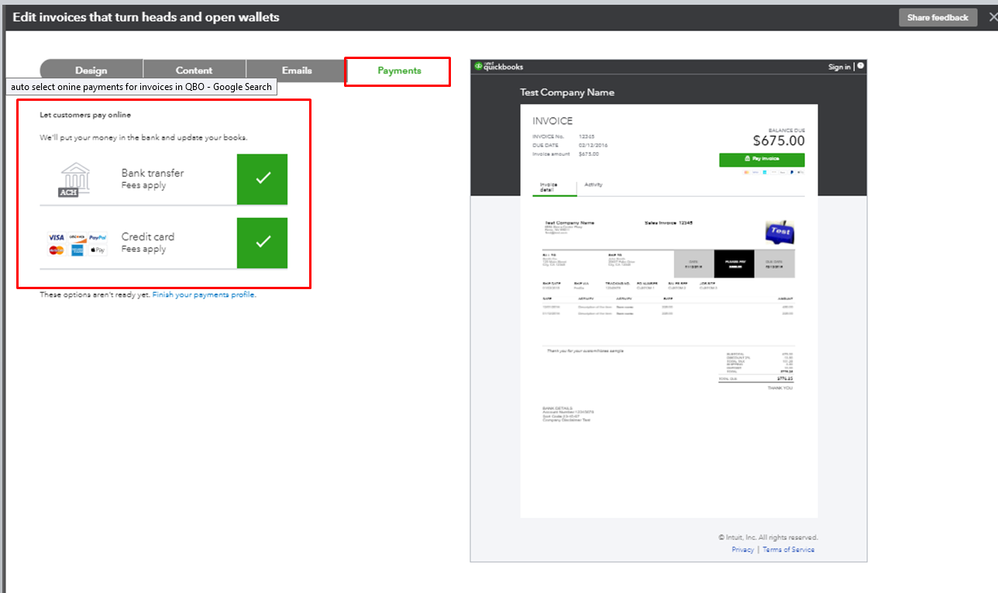Click the $675.00 balance due amount

pos(778,141)
